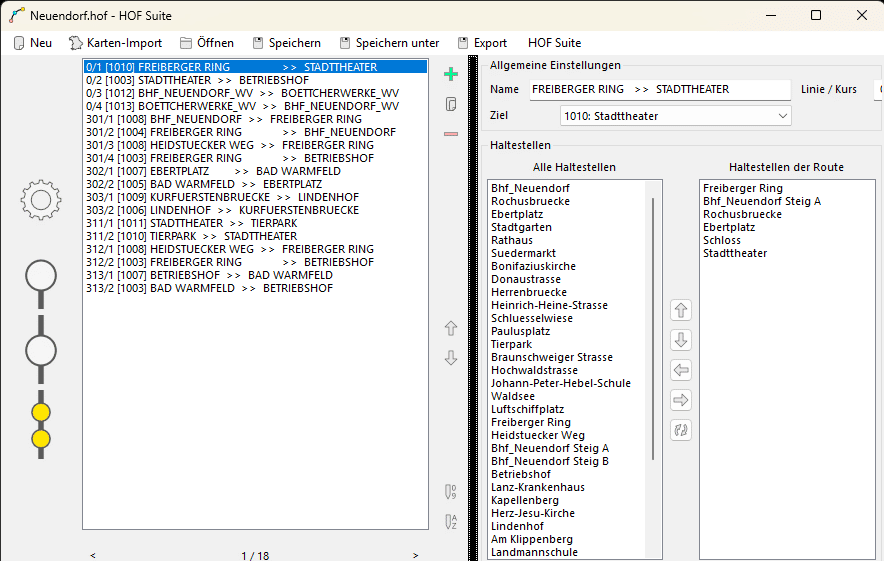Click the gear settings icon in sidebar
This screenshot has width=884, height=561.
click(41, 200)
